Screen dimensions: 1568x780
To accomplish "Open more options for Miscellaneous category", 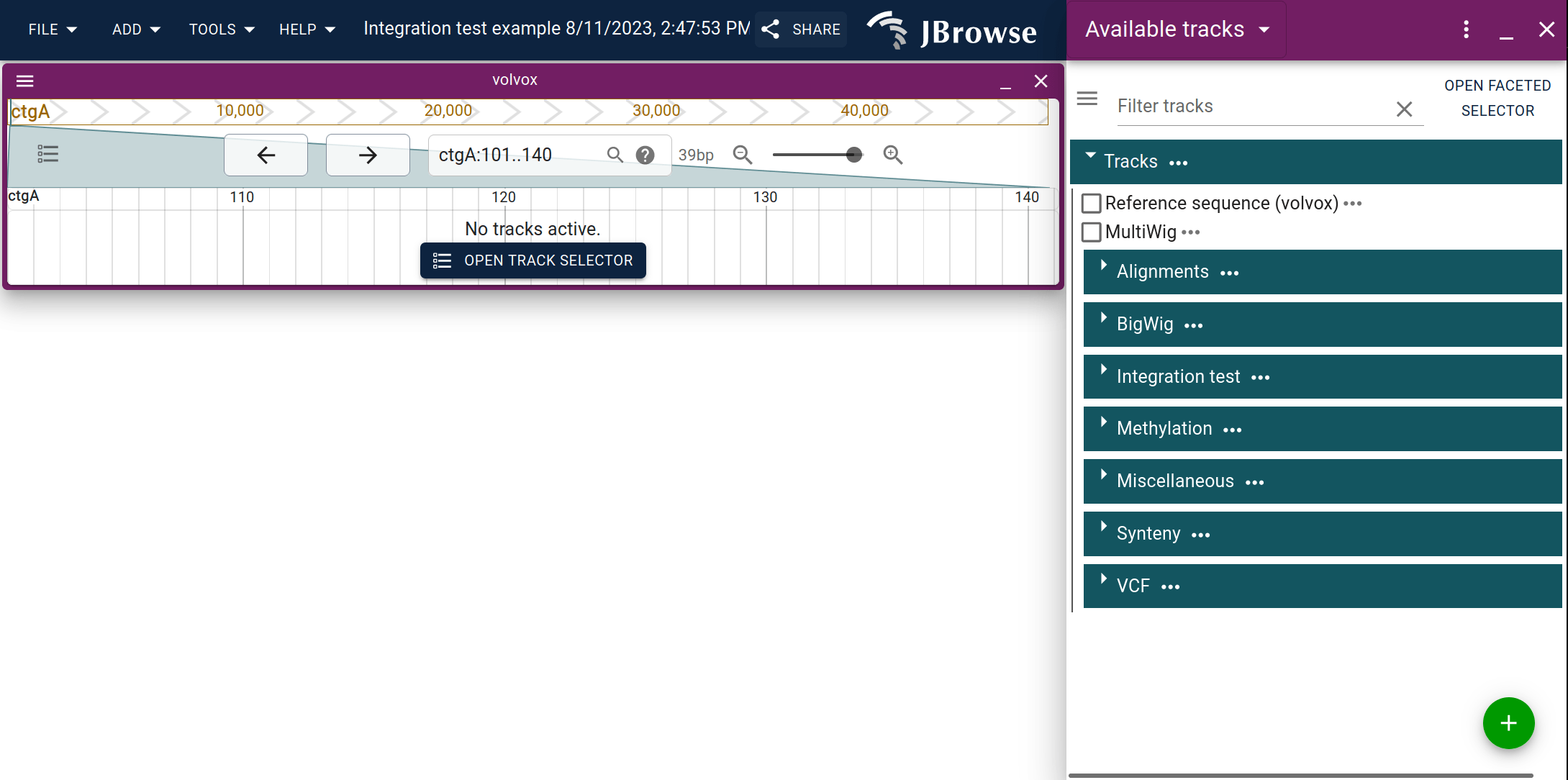I will coord(1255,482).
